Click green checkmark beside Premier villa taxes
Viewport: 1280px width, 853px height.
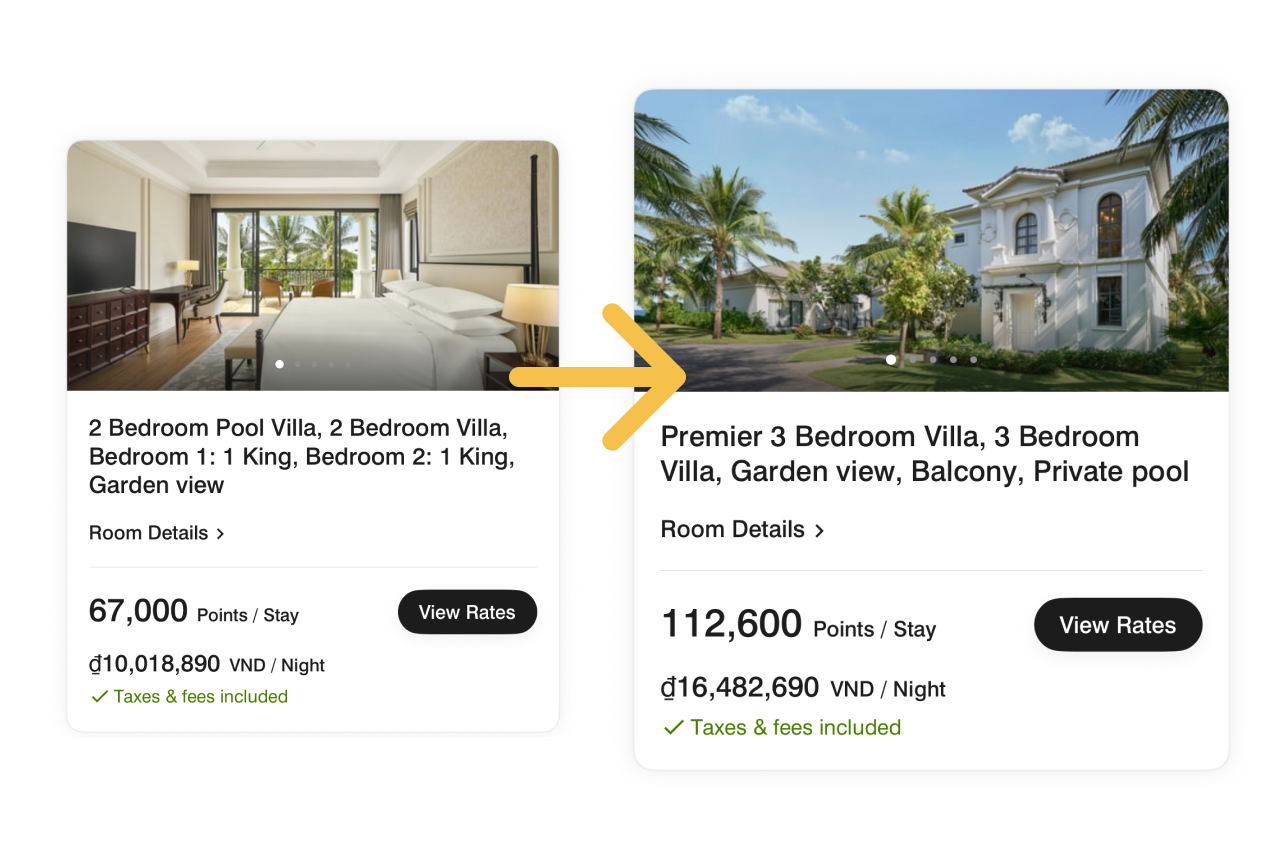674,727
